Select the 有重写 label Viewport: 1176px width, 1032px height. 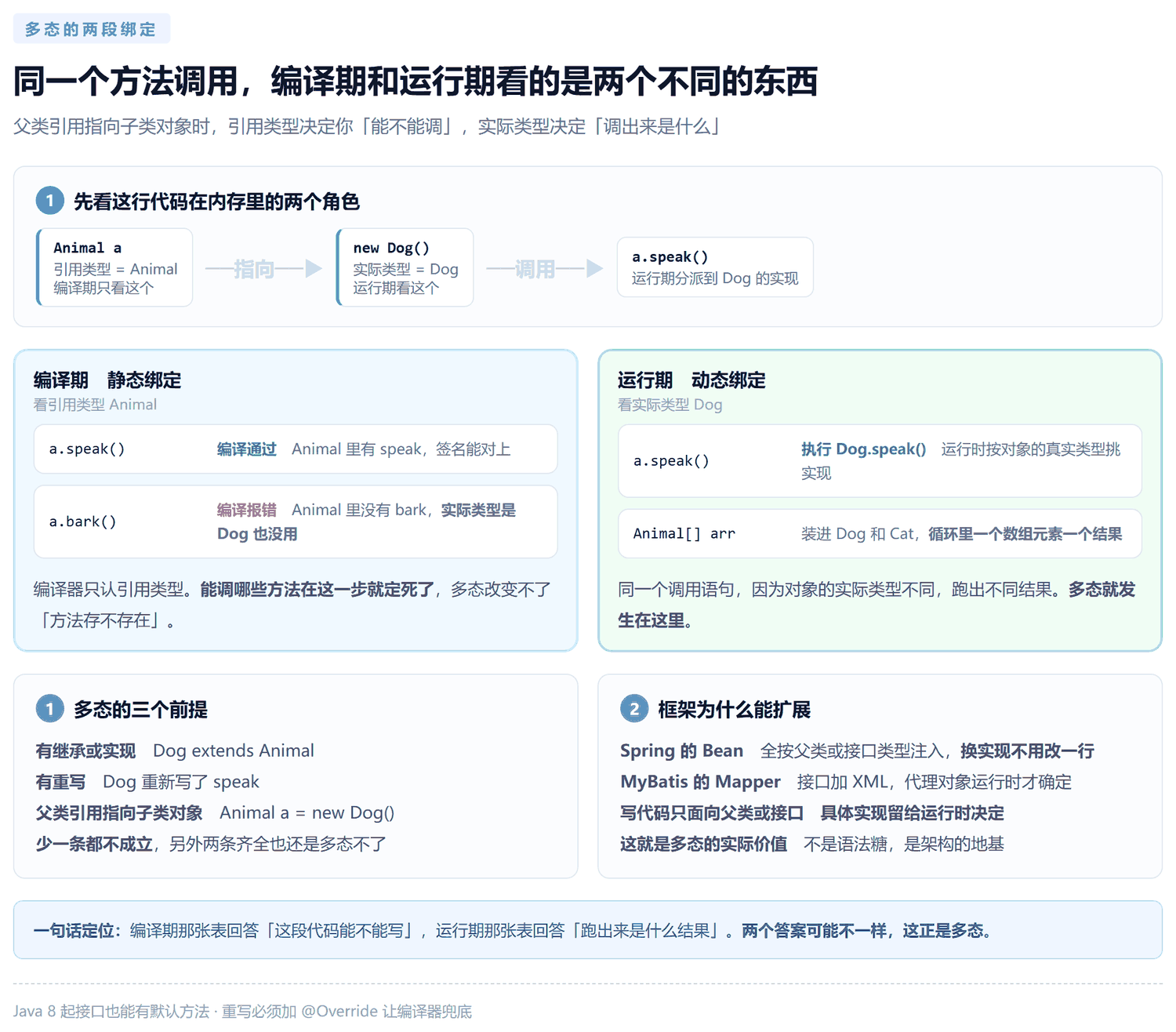click(60, 782)
